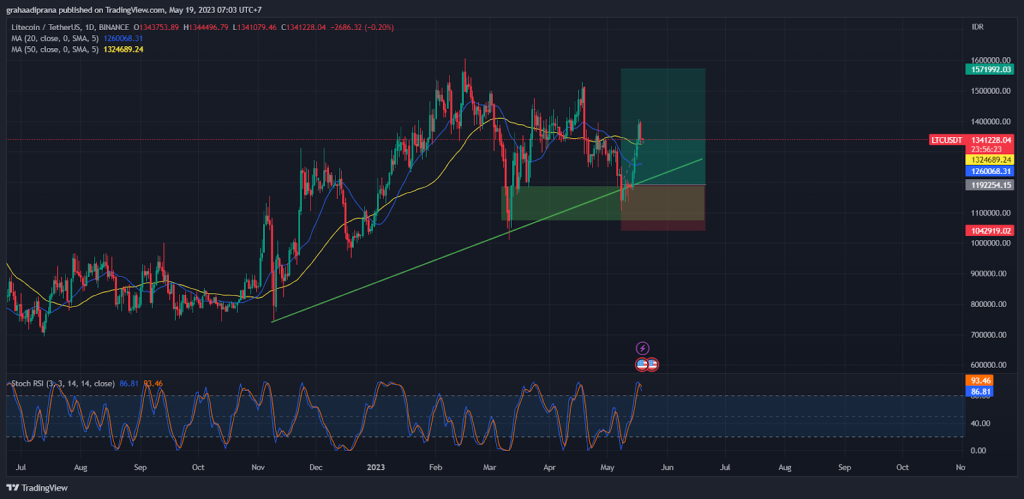Click the 2023 label on time axis
Screen dimensions: 1024x499
[376, 468]
